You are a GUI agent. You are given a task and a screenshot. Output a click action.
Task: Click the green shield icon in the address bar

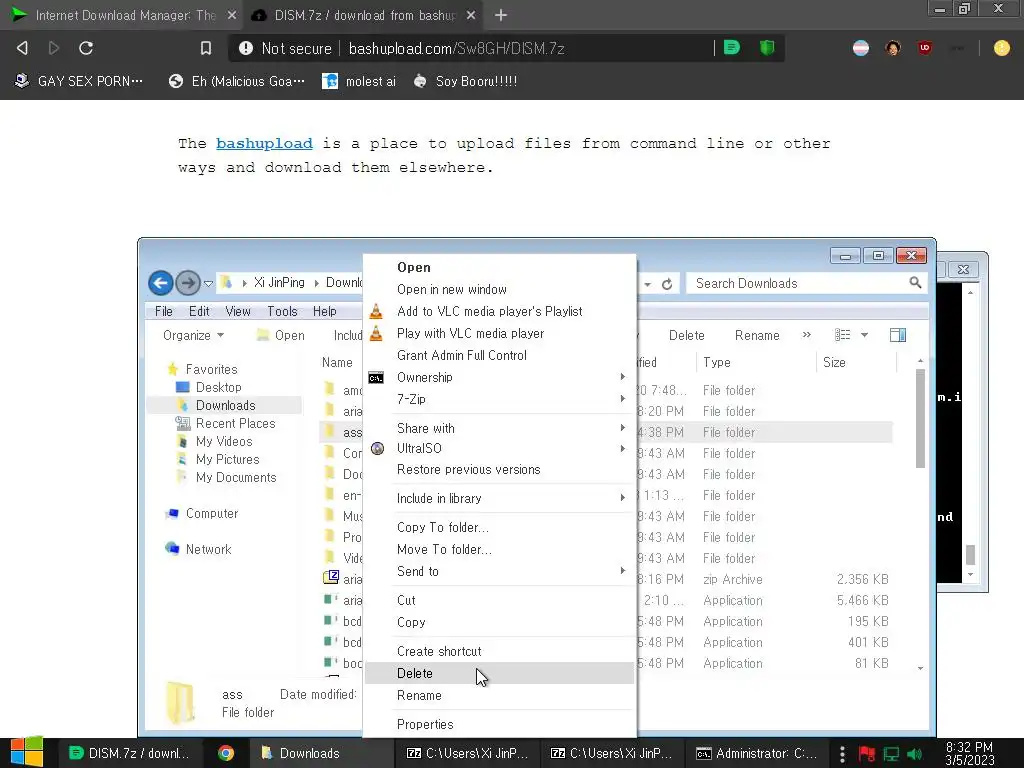point(767,48)
